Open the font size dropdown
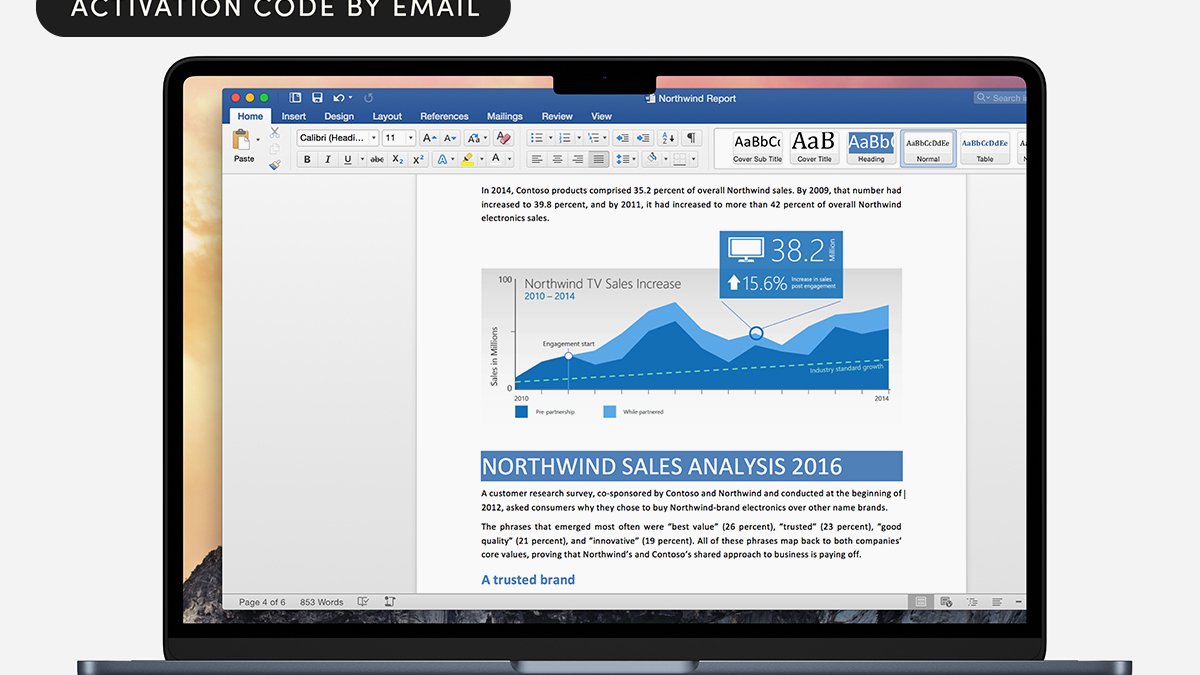The width and height of the screenshot is (1200, 675). coord(410,138)
